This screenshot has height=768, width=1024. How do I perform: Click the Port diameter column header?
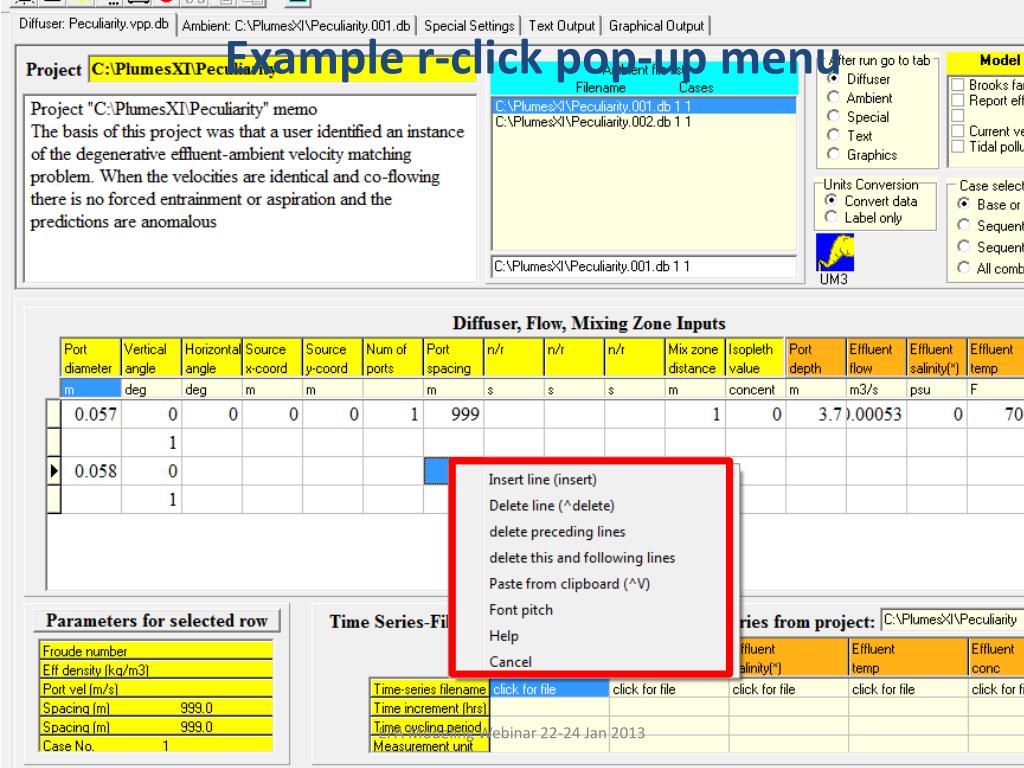[x=90, y=359]
